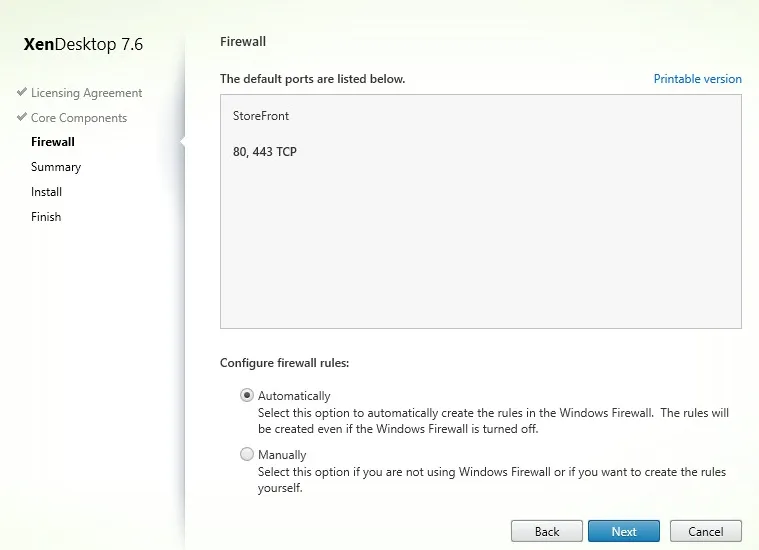The image size is (759, 550).
Task: Select the Manually radio button
Action: [247, 454]
